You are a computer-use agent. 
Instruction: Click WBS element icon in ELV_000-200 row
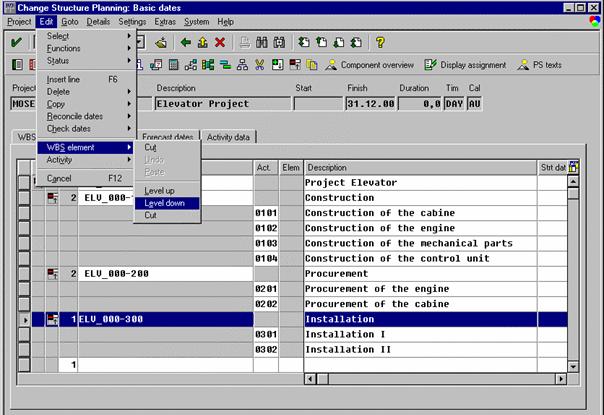tap(52, 274)
